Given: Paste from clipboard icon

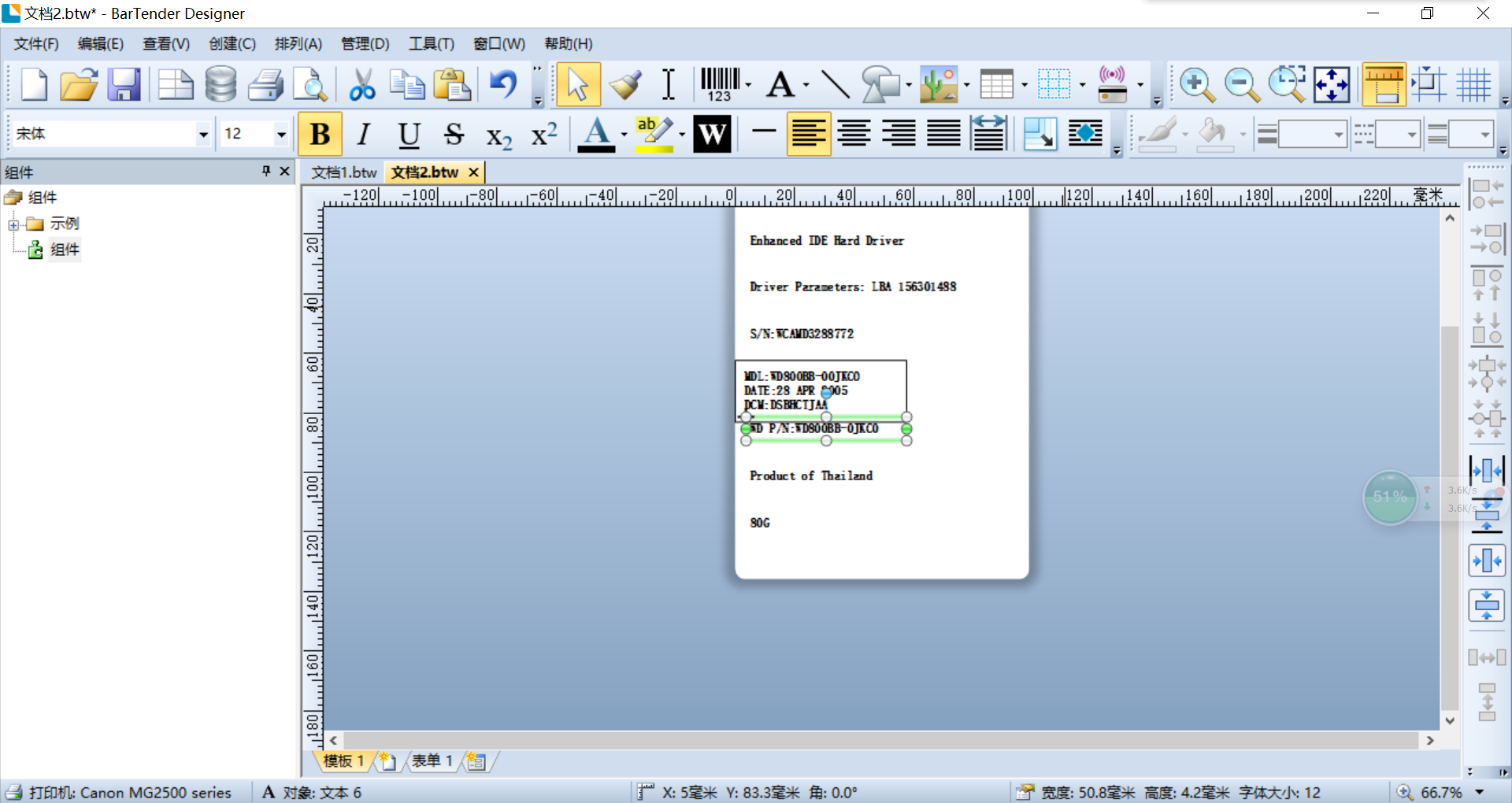Looking at the screenshot, I should pyautogui.click(x=452, y=85).
